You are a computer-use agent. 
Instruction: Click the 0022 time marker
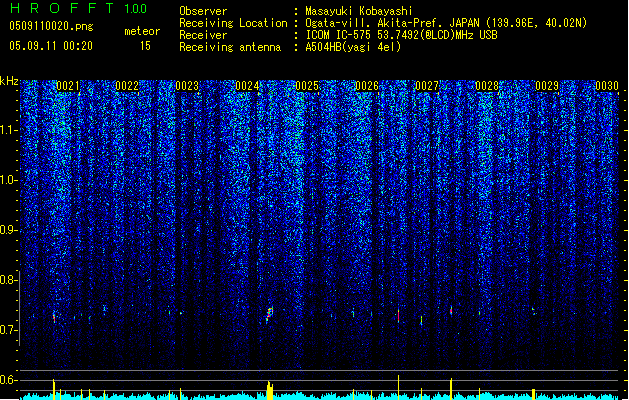(127, 86)
